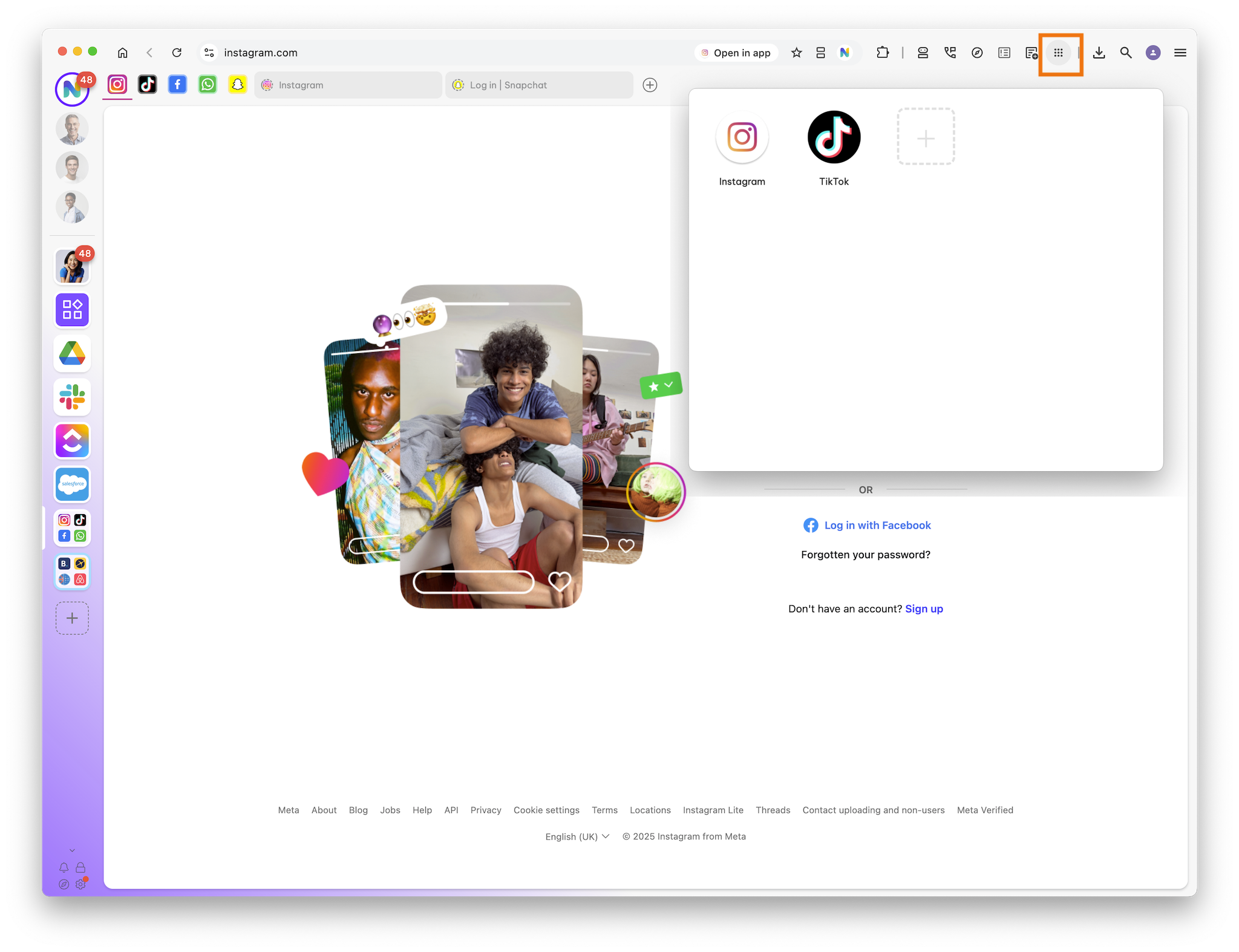The width and height of the screenshot is (1239, 952).
Task: Open downloads icon
Action: coord(1099,53)
